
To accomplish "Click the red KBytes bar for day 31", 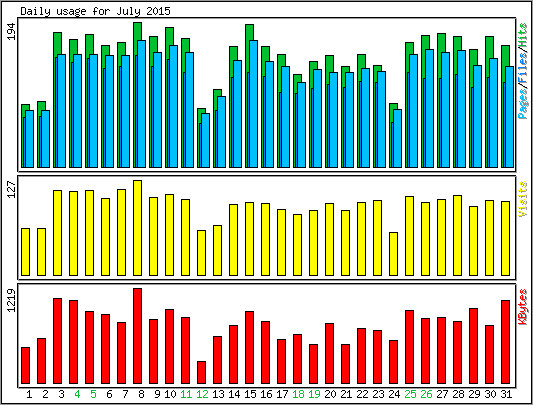I will pyautogui.click(x=505, y=342).
